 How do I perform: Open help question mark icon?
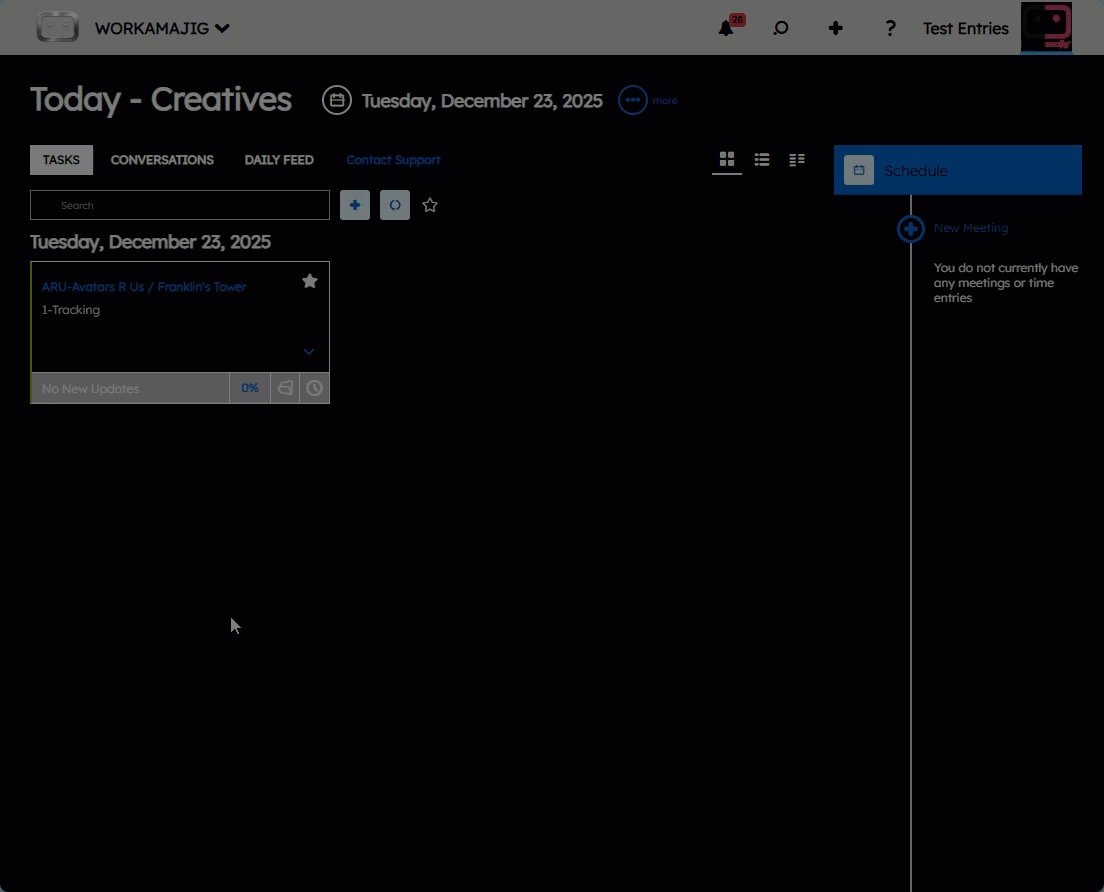click(x=890, y=28)
